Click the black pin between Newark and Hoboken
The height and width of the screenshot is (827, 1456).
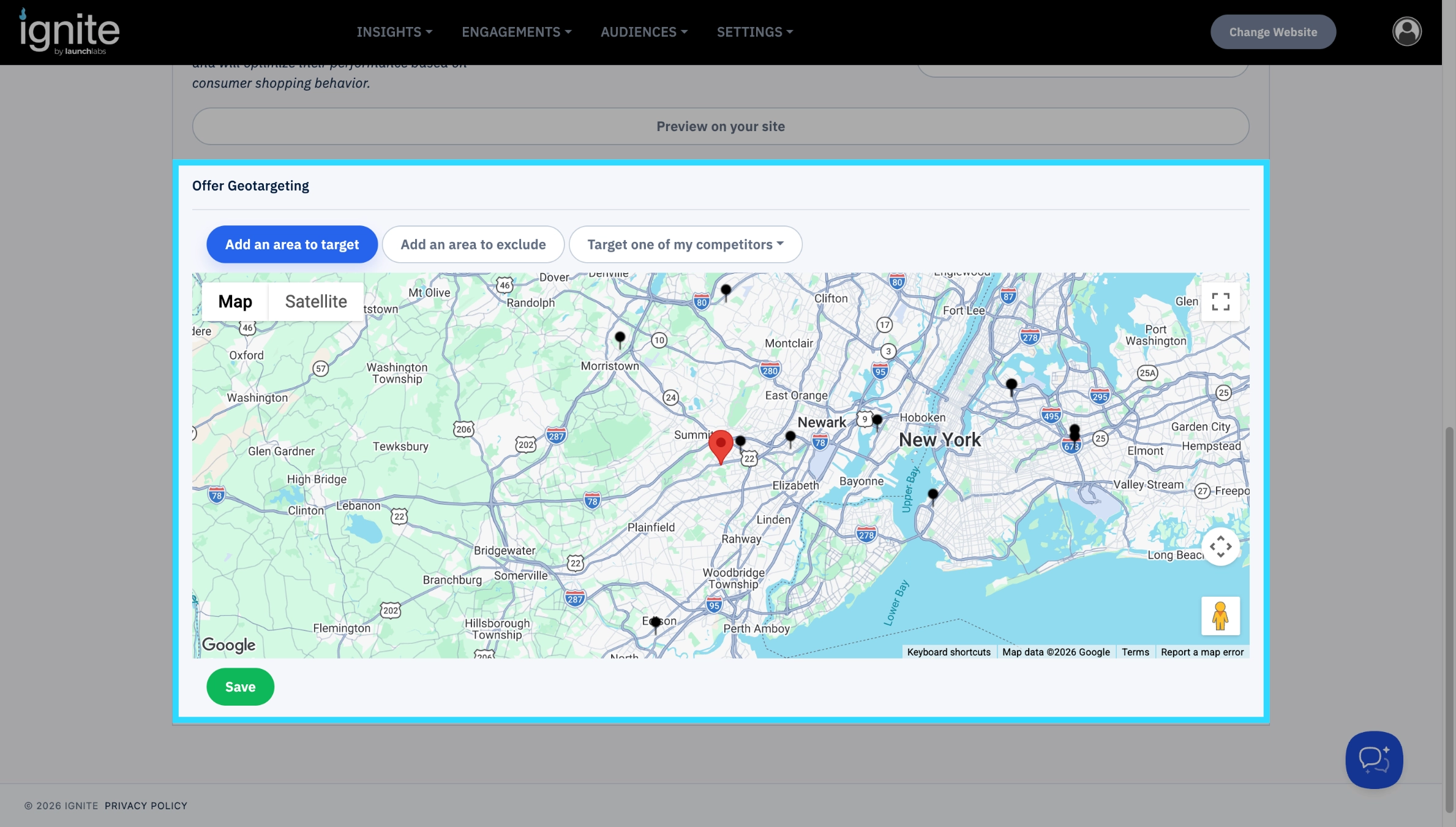(x=877, y=422)
